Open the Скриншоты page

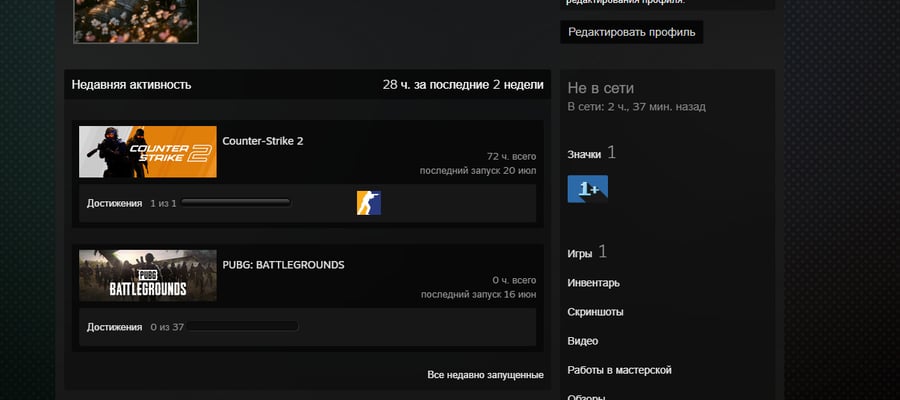pyautogui.click(x=595, y=312)
